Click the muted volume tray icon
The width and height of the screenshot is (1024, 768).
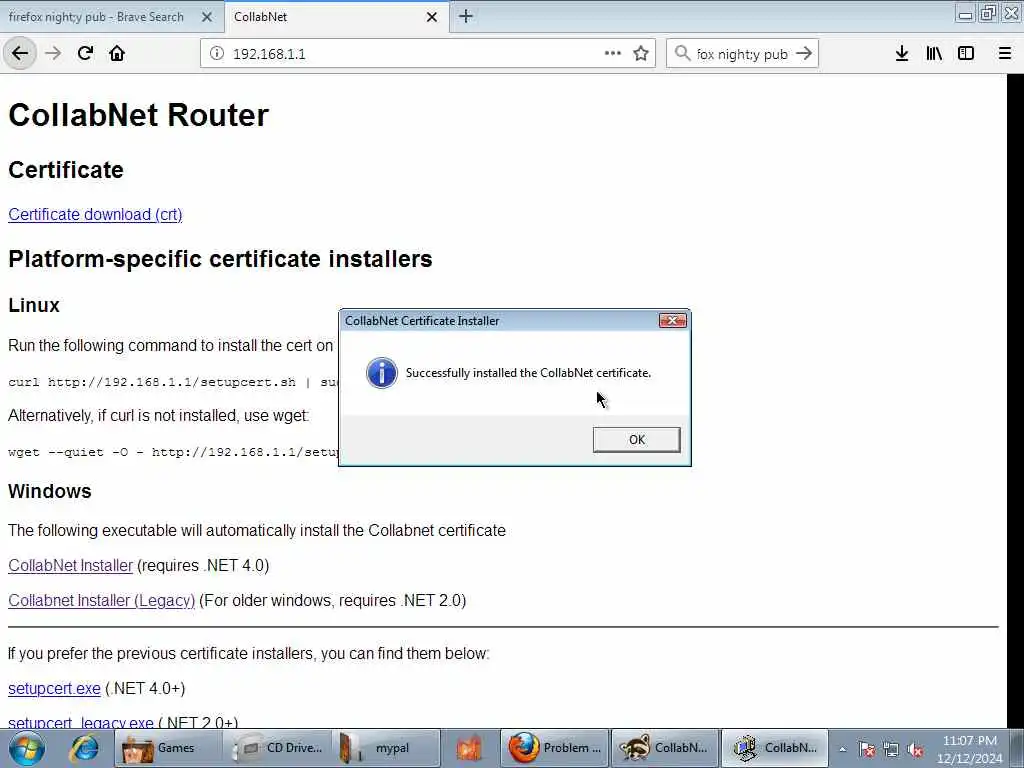pyautogui.click(x=916, y=750)
